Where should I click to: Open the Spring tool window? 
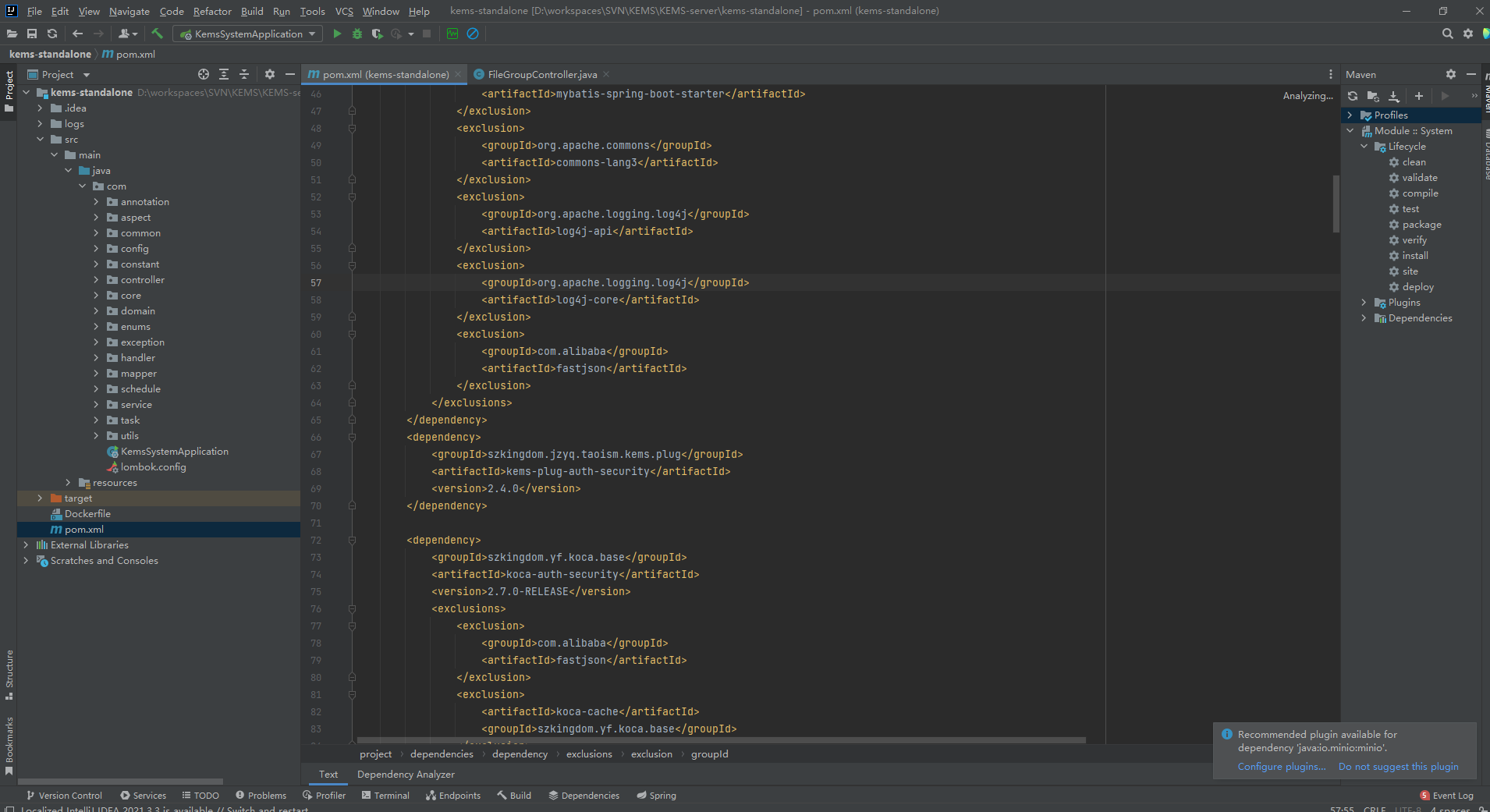(x=656, y=796)
